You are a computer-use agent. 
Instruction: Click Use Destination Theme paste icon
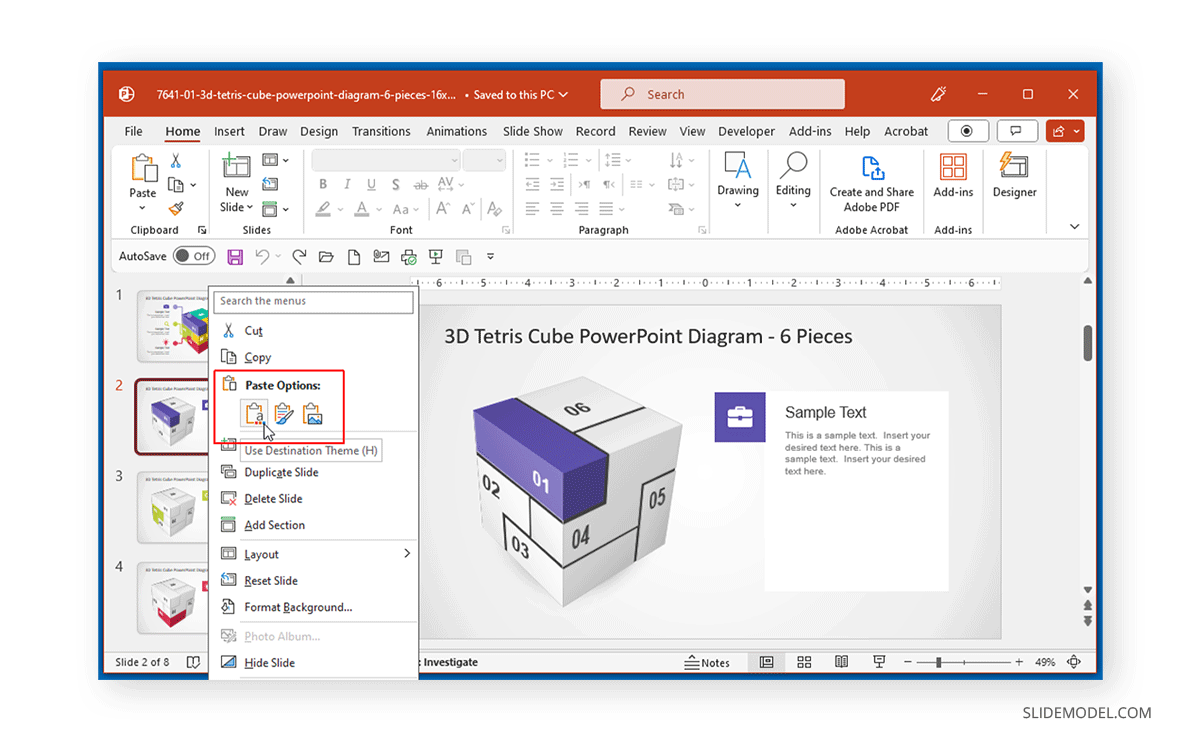pos(254,413)
